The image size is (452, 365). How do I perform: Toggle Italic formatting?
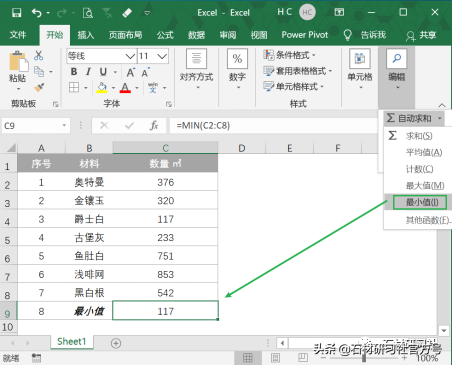click(88, 72)
